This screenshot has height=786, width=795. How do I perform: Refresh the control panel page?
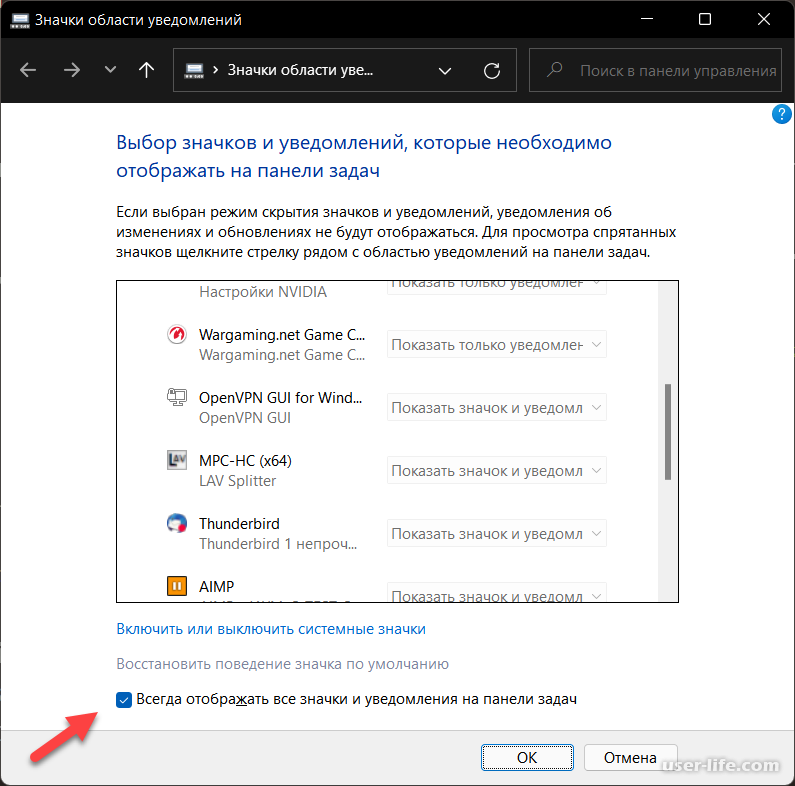coord(492,70)
